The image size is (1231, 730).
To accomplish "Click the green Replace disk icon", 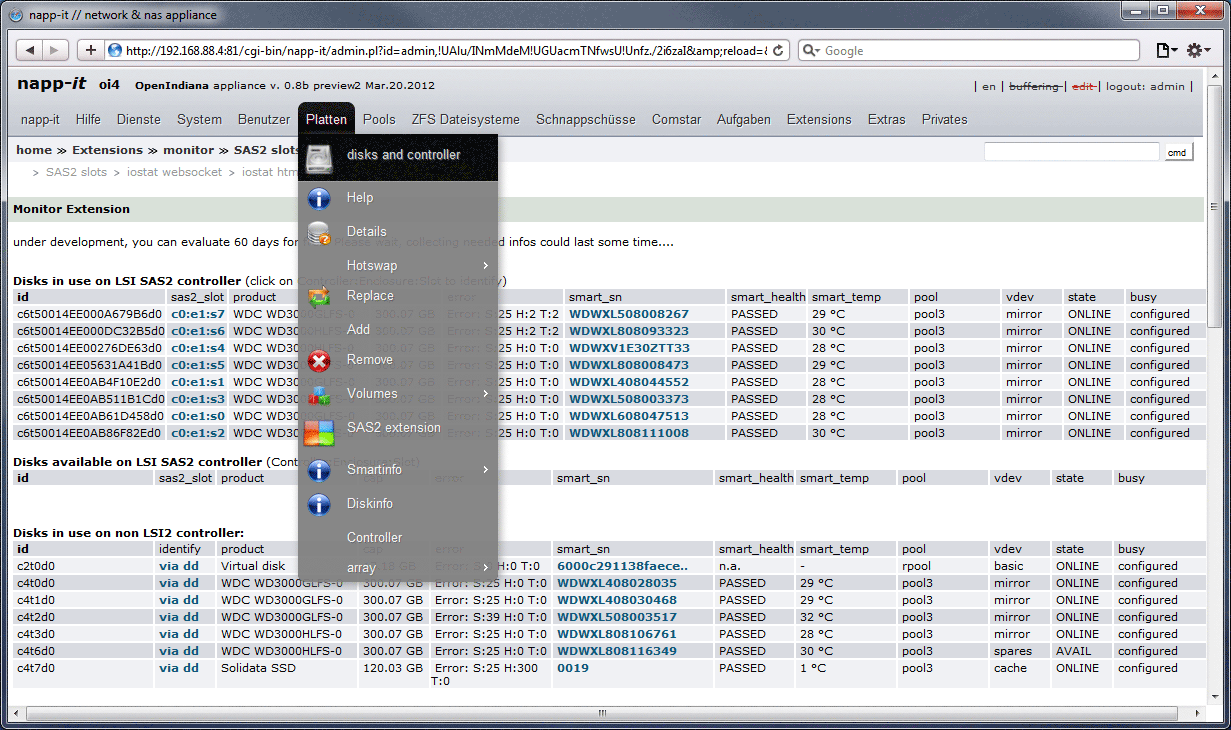I will (x=318, y=296).
